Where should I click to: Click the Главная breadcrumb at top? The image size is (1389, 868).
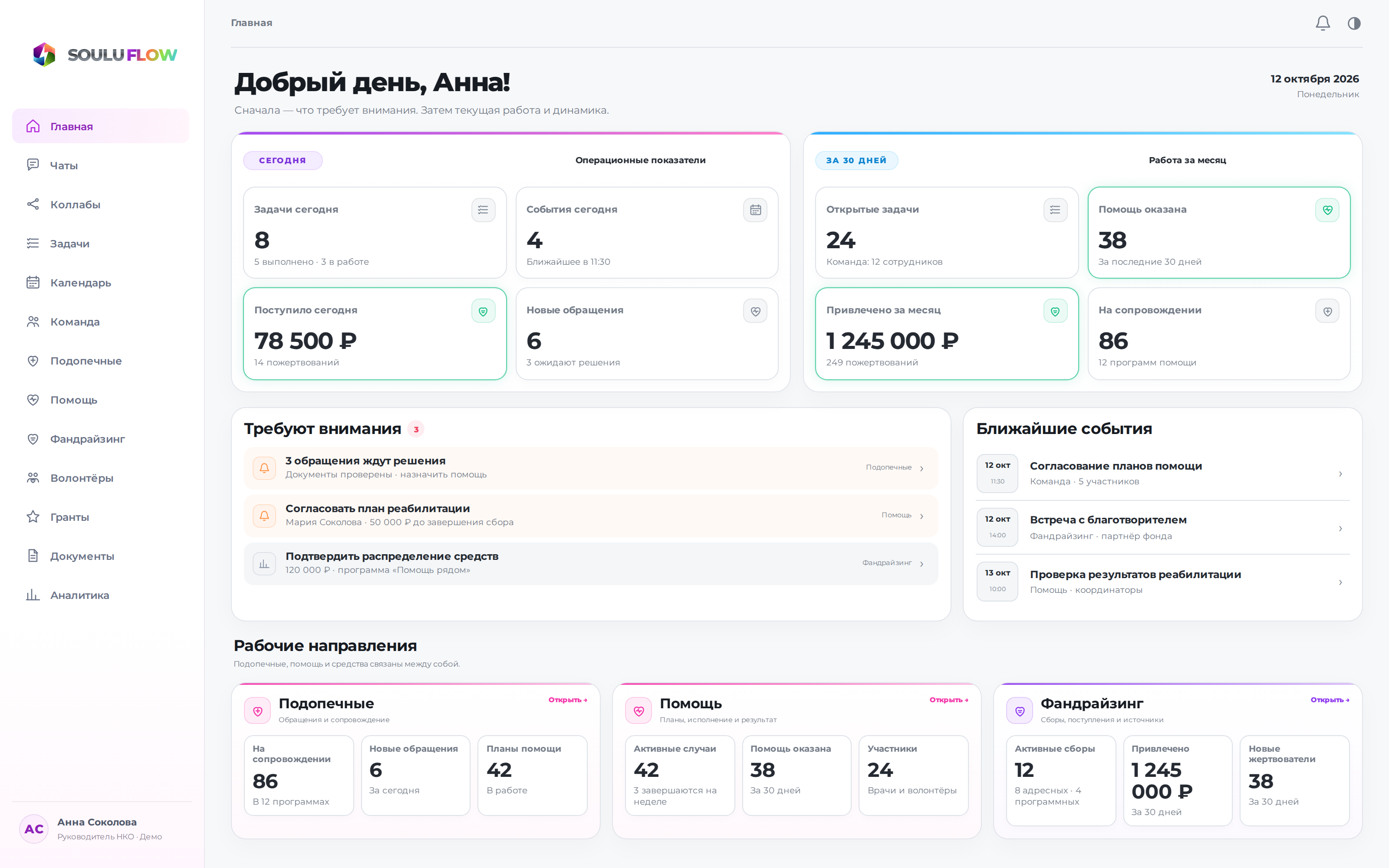pyautogui.click(x=251, y=23)
